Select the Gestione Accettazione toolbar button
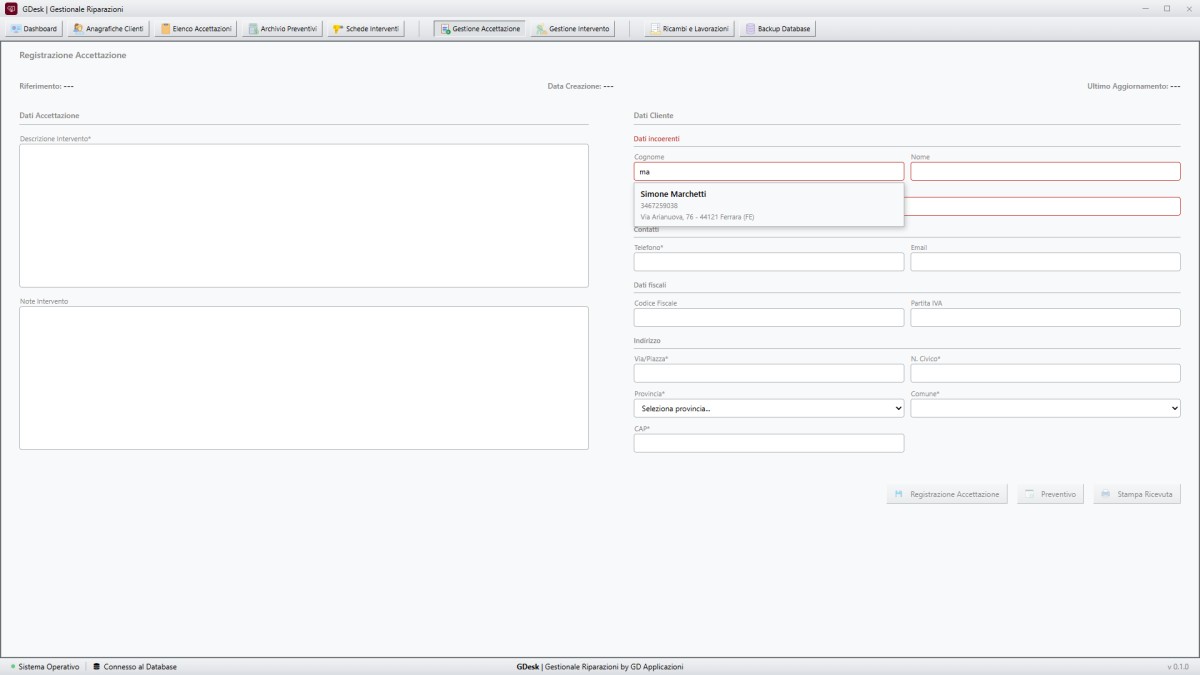 point(480,29)
